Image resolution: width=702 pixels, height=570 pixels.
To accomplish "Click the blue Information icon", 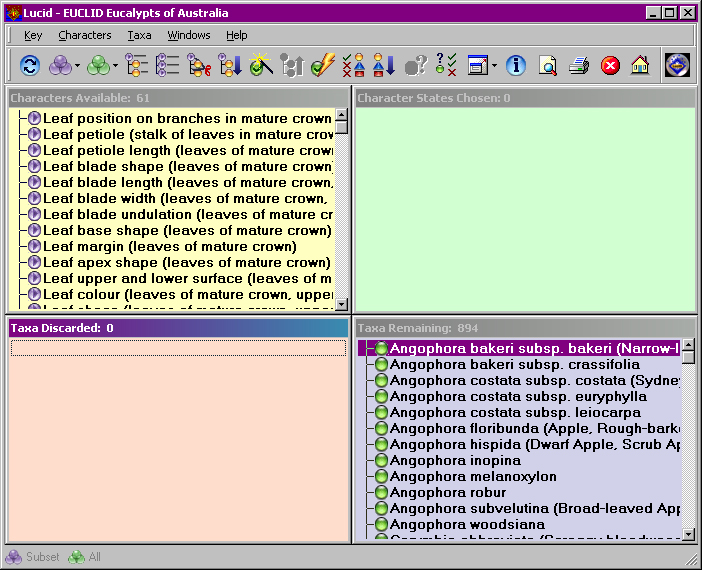I will 516,65.
